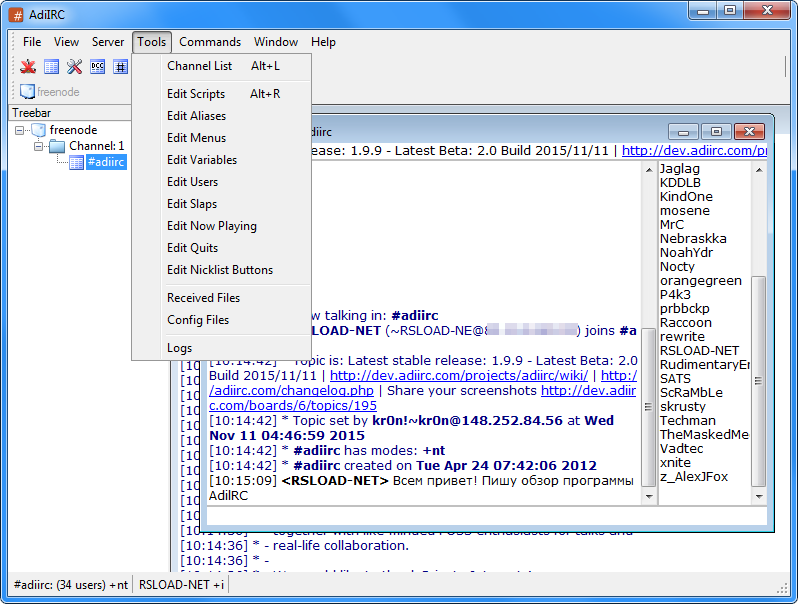Select orangegreen in nicklist
This screenshot has height=604, width=798.
click(701, 281)
